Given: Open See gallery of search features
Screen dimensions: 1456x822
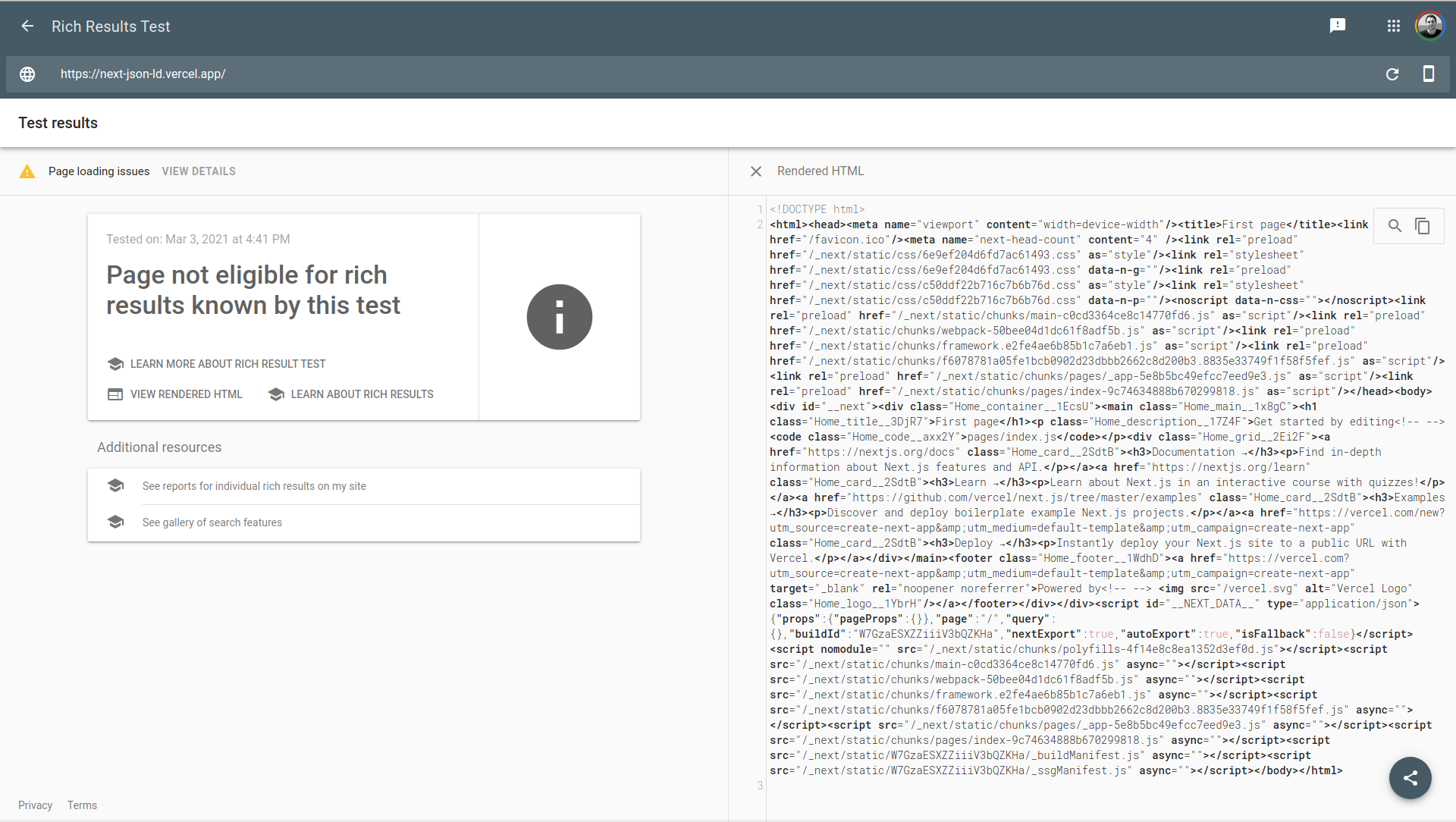Looking at the screenshot, I should point(212,522).
